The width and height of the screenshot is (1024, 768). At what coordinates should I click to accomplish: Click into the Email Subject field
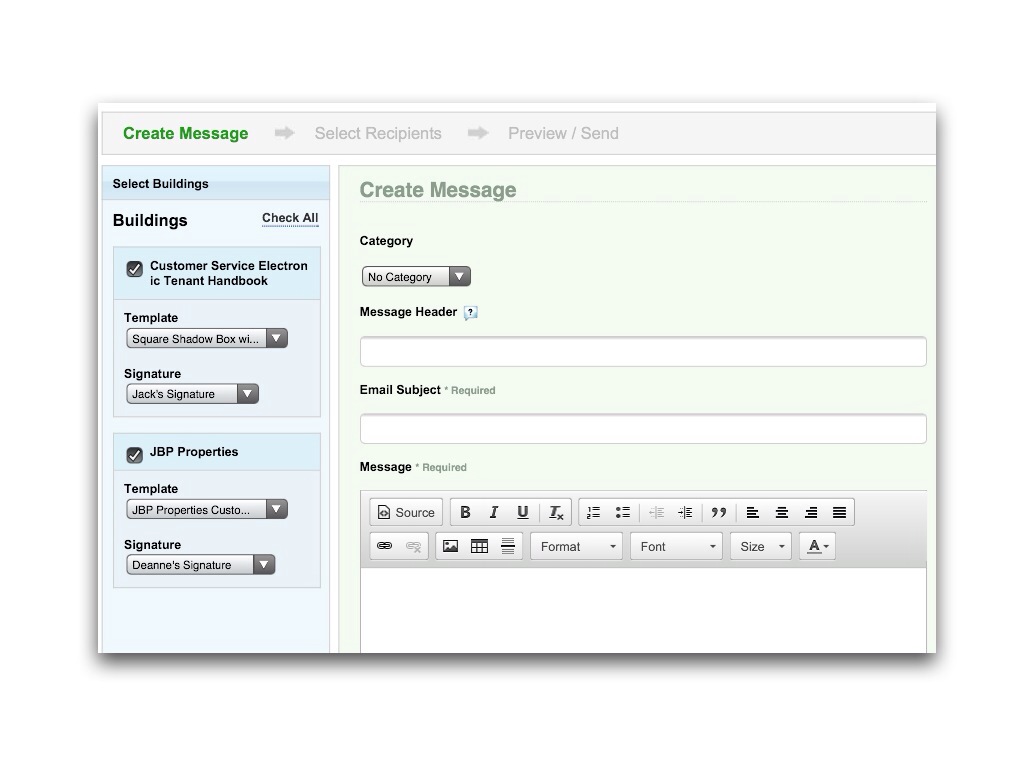tap(642, 429)
